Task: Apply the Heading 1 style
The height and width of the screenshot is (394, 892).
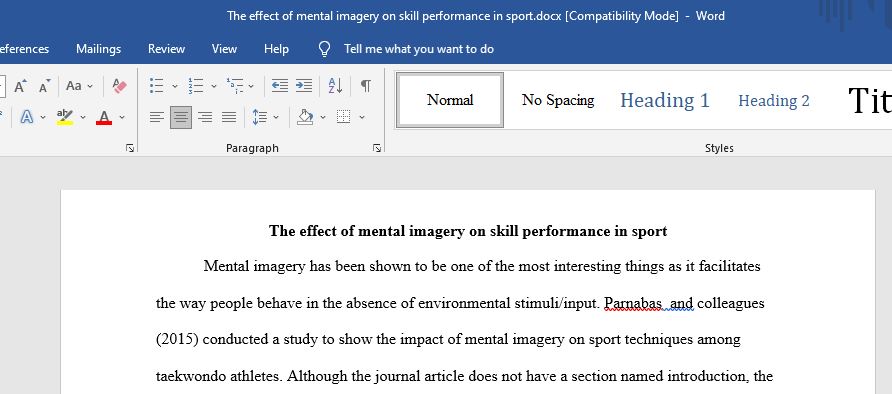Action: 664,100
